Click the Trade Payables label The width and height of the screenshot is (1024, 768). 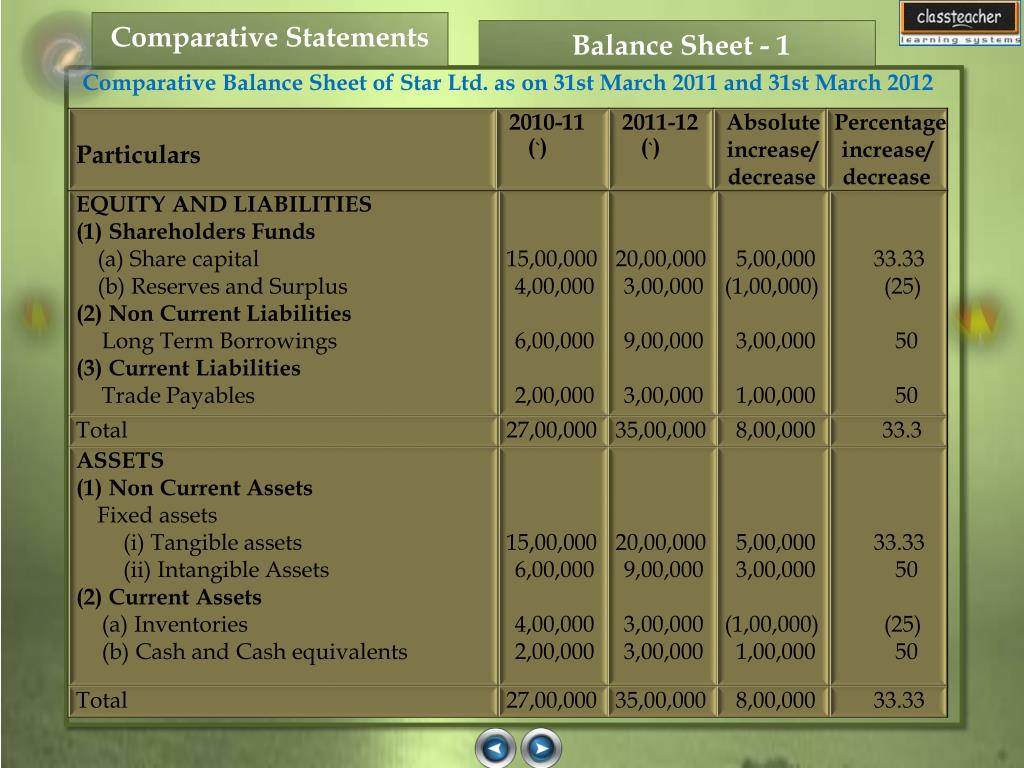click(178, 396)
